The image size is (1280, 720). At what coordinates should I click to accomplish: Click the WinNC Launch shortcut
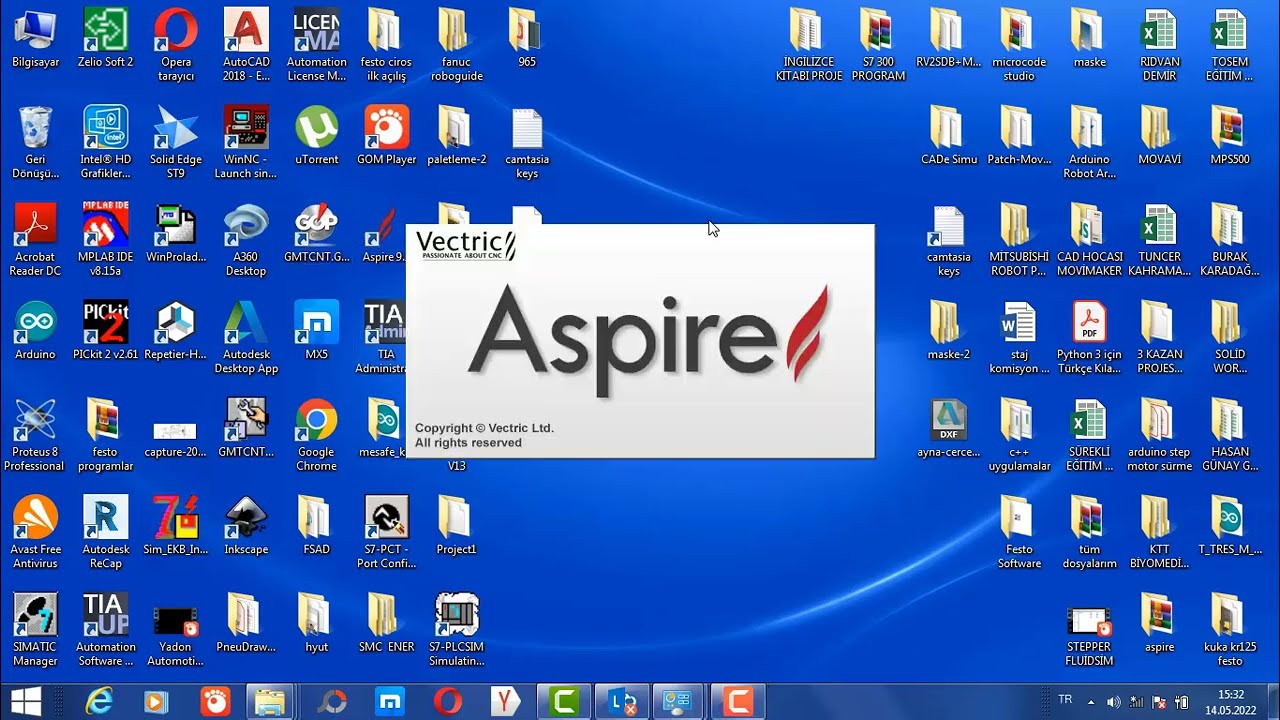coord(246,144)
